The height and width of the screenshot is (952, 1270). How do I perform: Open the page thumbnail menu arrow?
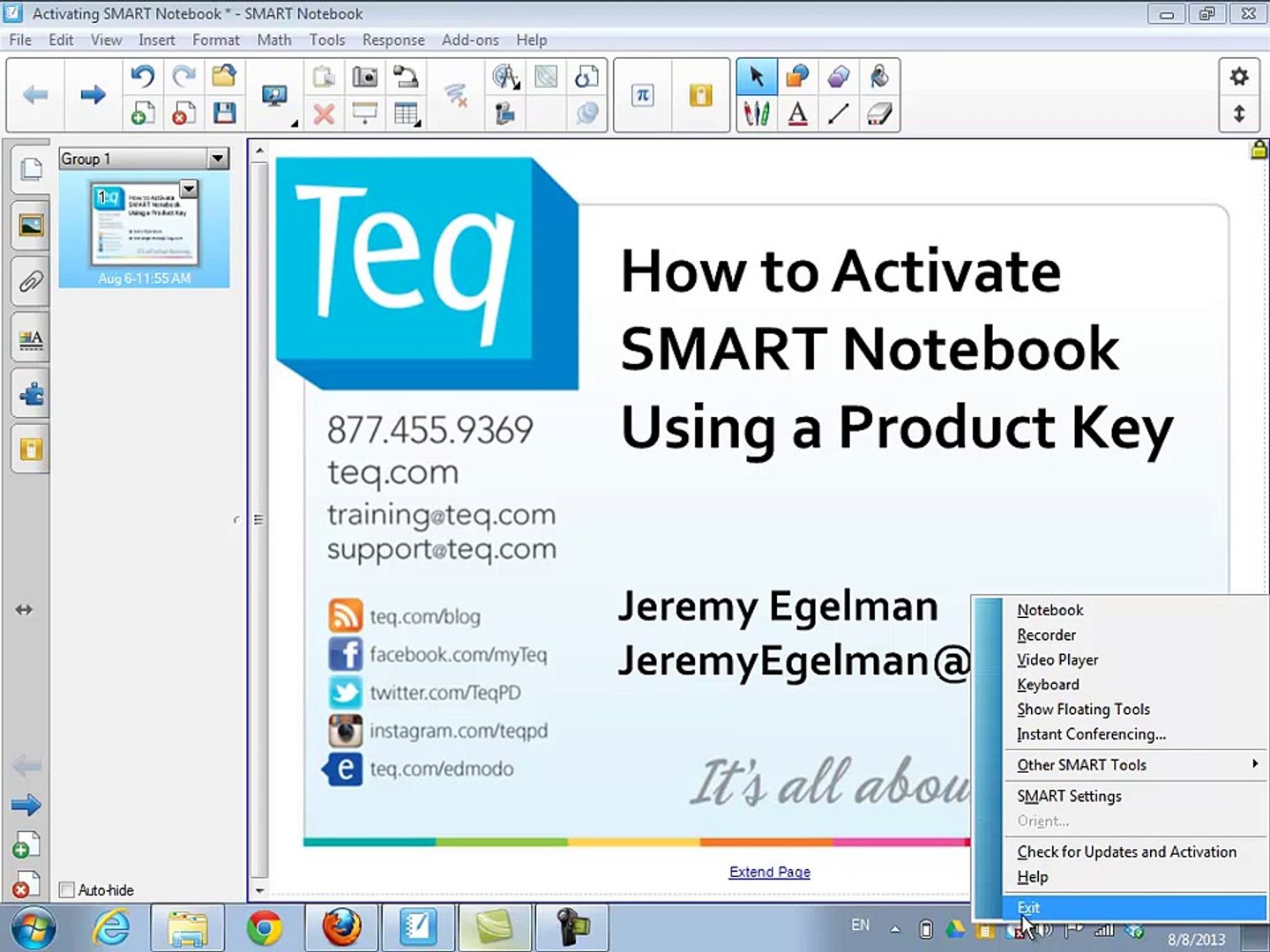click(x=188, y=189)
